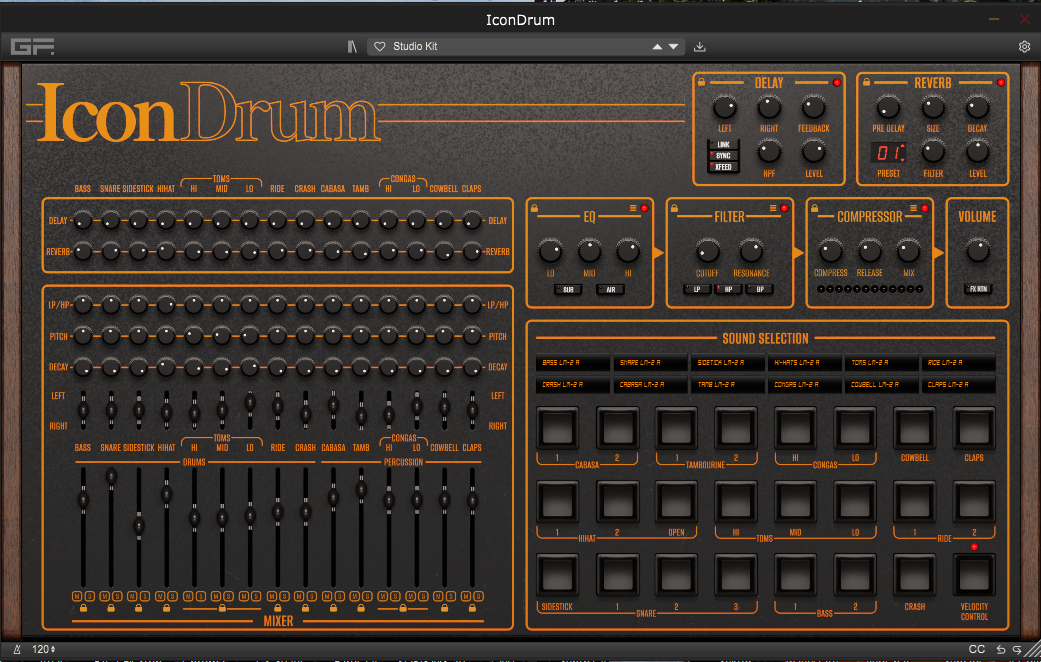
Task: Toggle the Filter power LED
Action: 784,208
